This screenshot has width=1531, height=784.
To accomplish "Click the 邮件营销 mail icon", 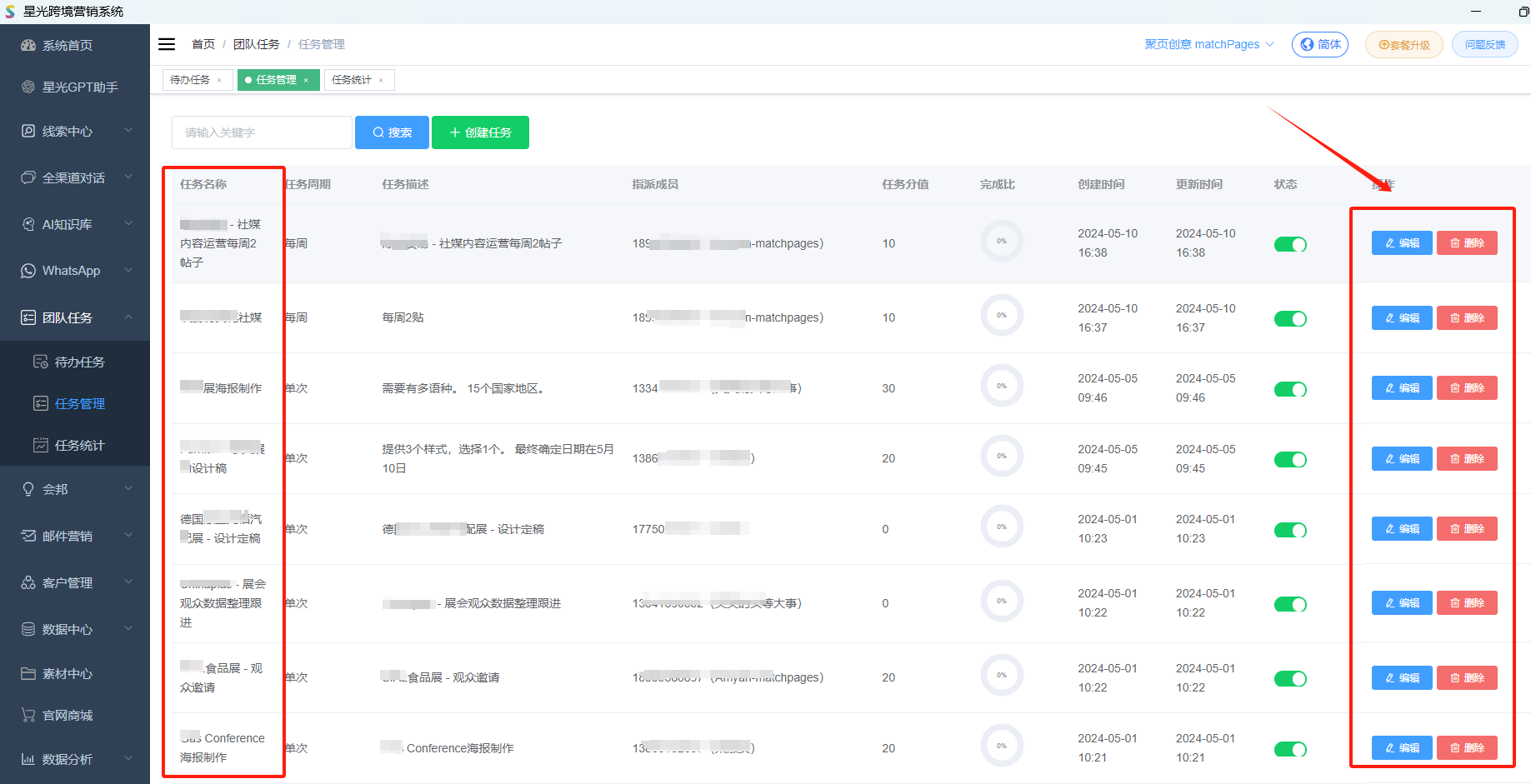I will tap(28, 536).
